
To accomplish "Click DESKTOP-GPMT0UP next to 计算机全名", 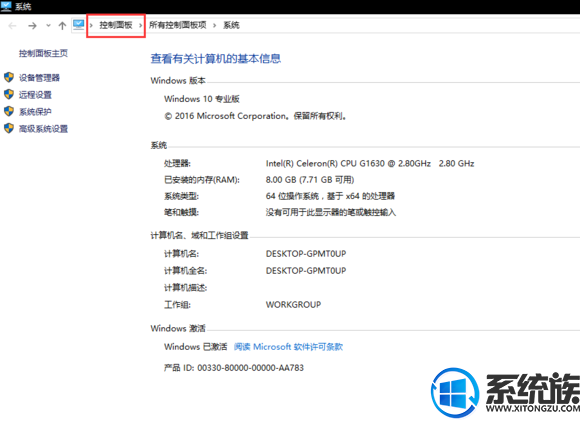I will click(306, 270).
